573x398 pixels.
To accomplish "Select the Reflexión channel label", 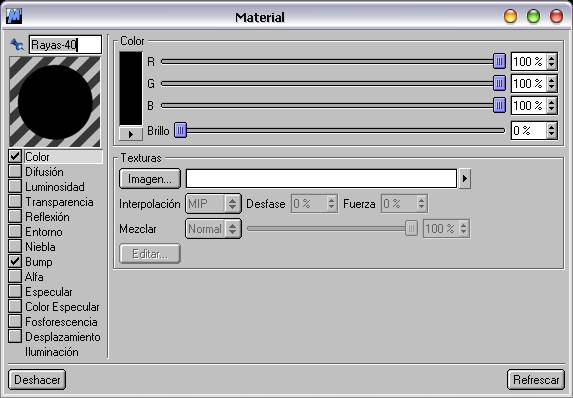I will coord(47,217).
